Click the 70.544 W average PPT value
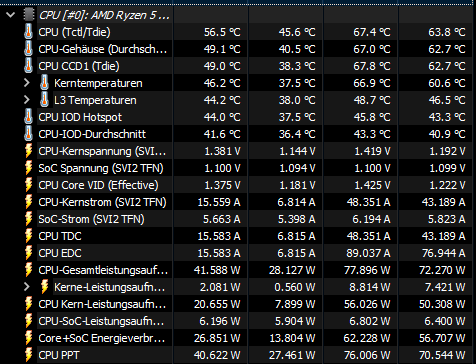 click(442, 355)
